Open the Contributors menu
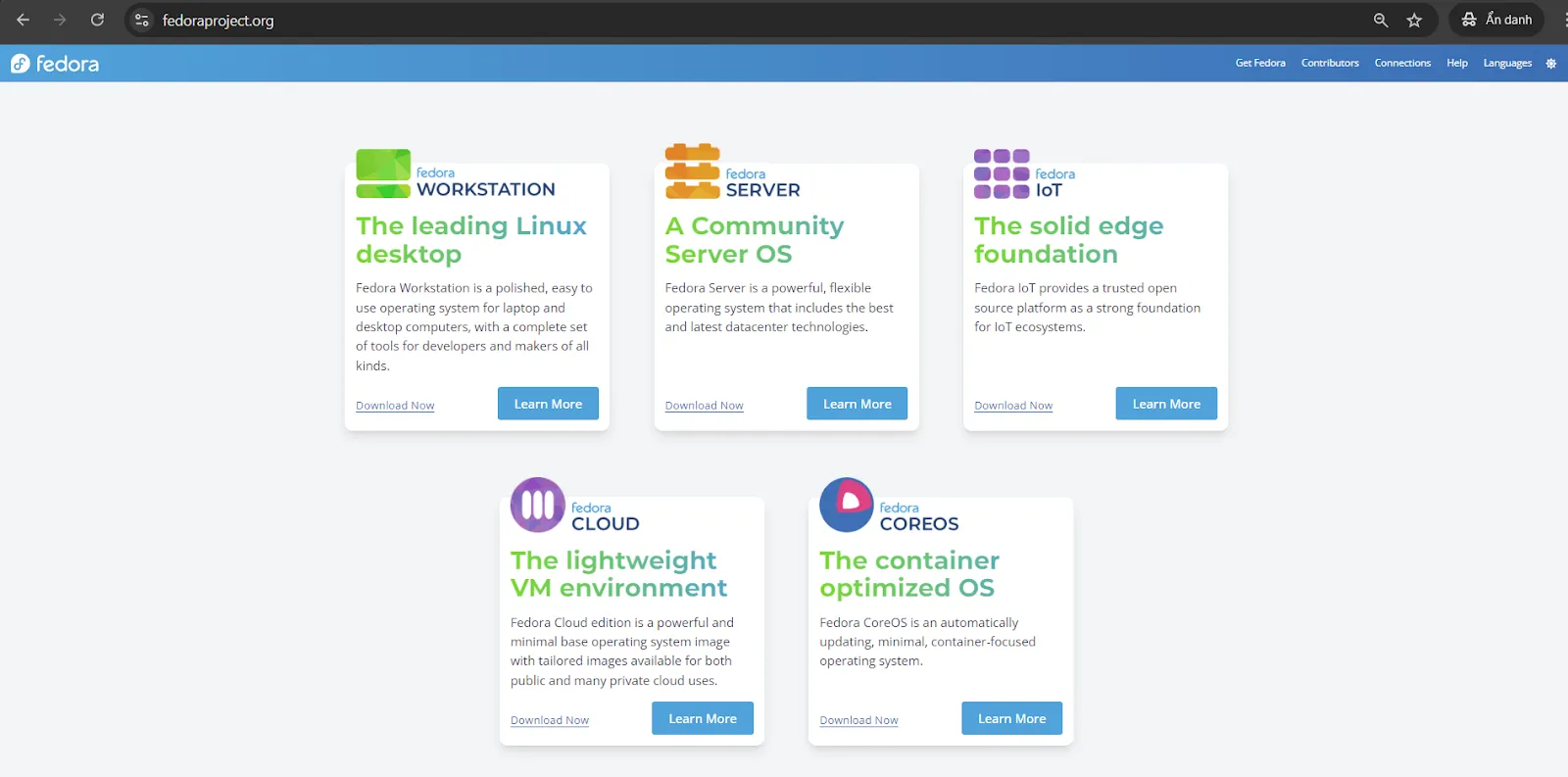Image resolution: width=1568 pixels, height=777 pixels. coord(1330,64)
